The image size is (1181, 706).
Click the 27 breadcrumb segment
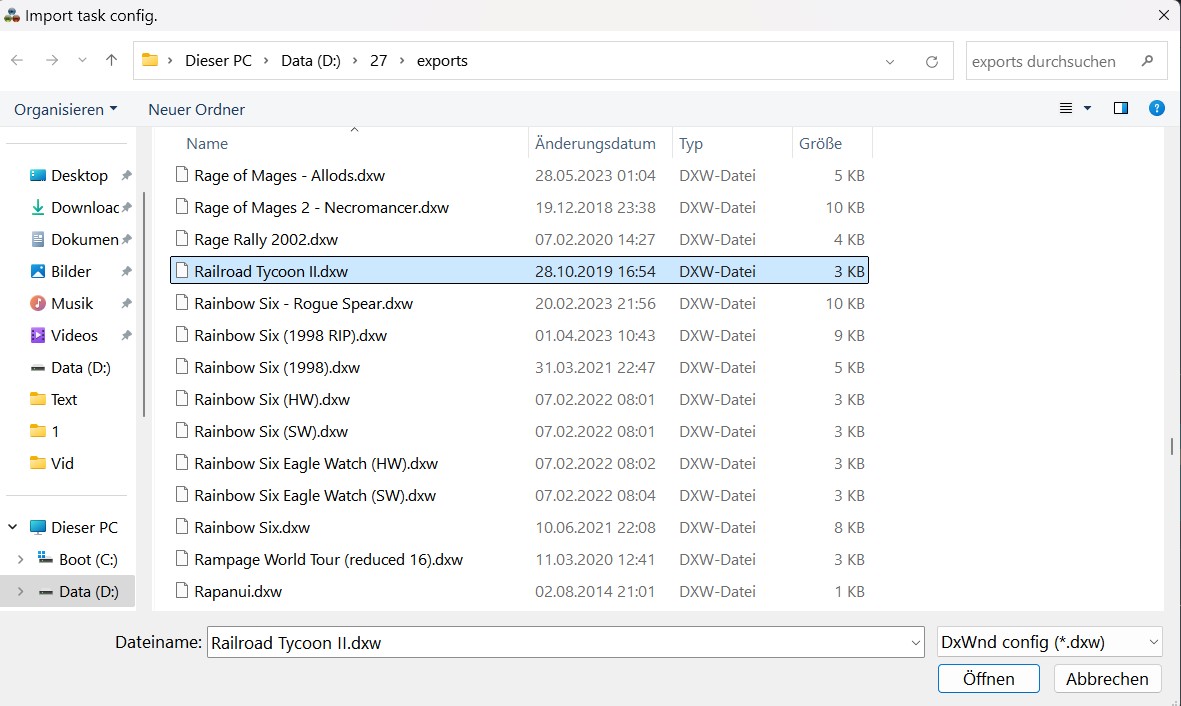click(378, 61)
